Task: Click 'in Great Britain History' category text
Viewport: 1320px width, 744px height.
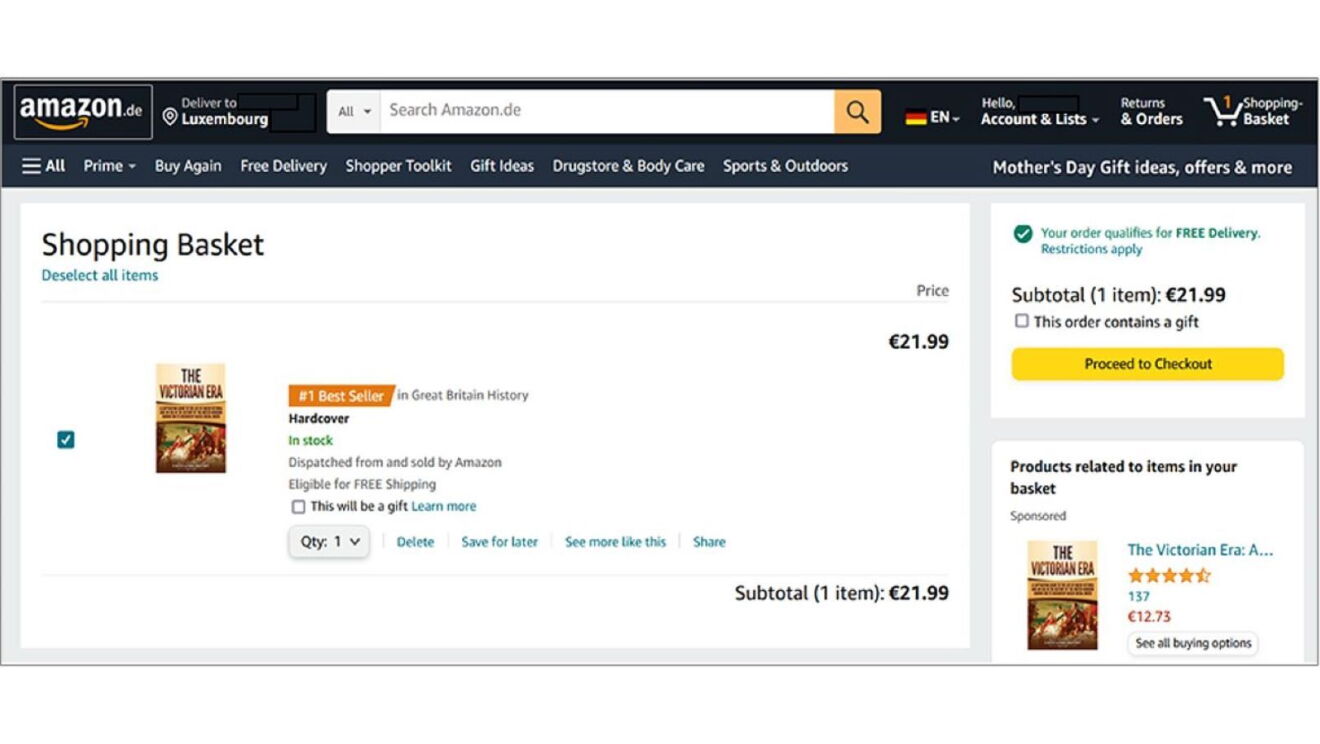Action: (x=463, y=395)
